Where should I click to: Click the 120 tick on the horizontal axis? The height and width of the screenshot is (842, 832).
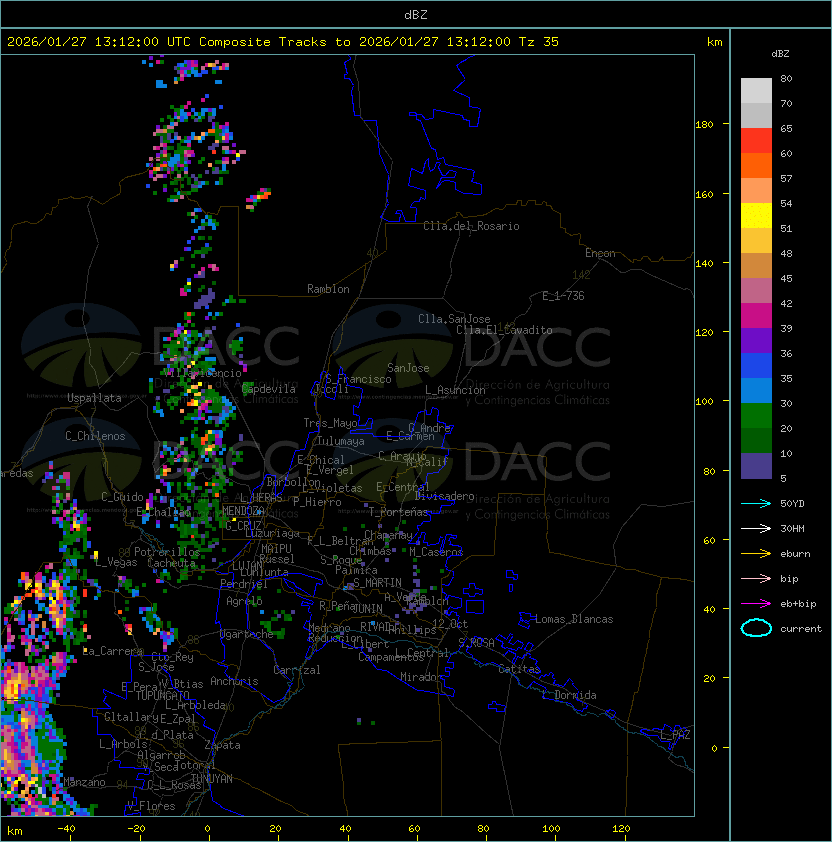[x=621, y=829]
